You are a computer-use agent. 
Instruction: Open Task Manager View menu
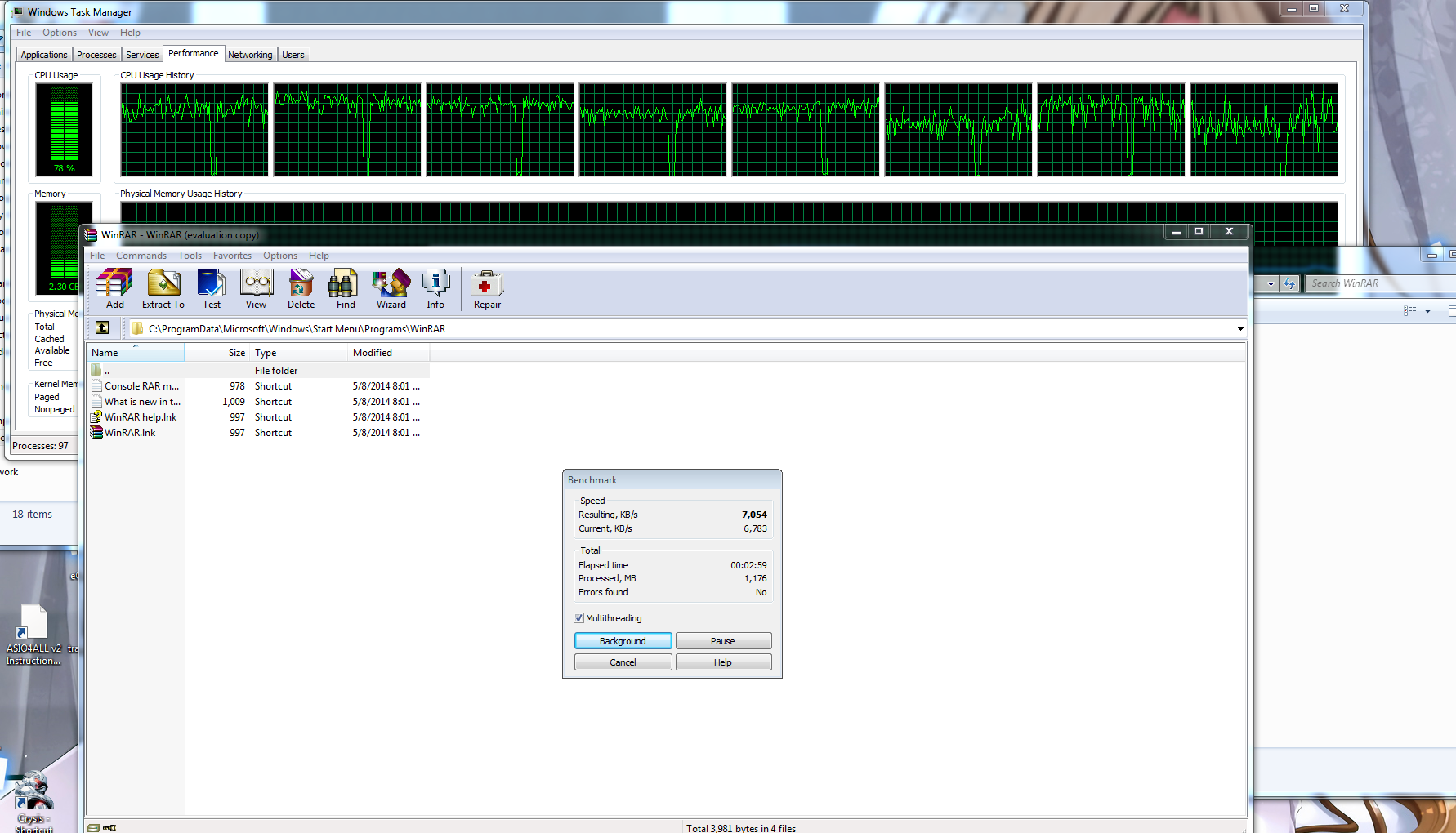98,33
